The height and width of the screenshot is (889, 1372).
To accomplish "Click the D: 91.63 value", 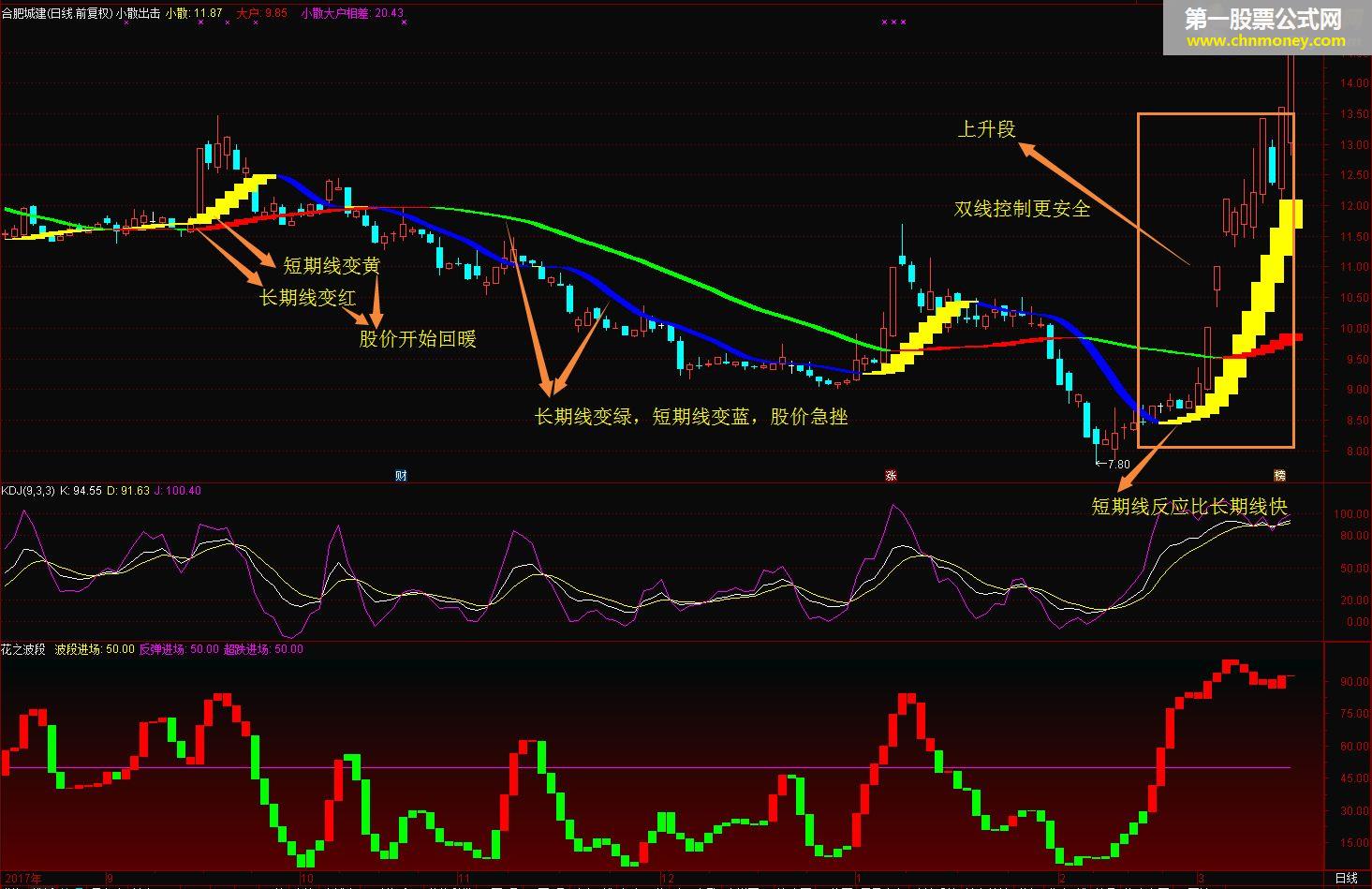I will click(128, 491).
